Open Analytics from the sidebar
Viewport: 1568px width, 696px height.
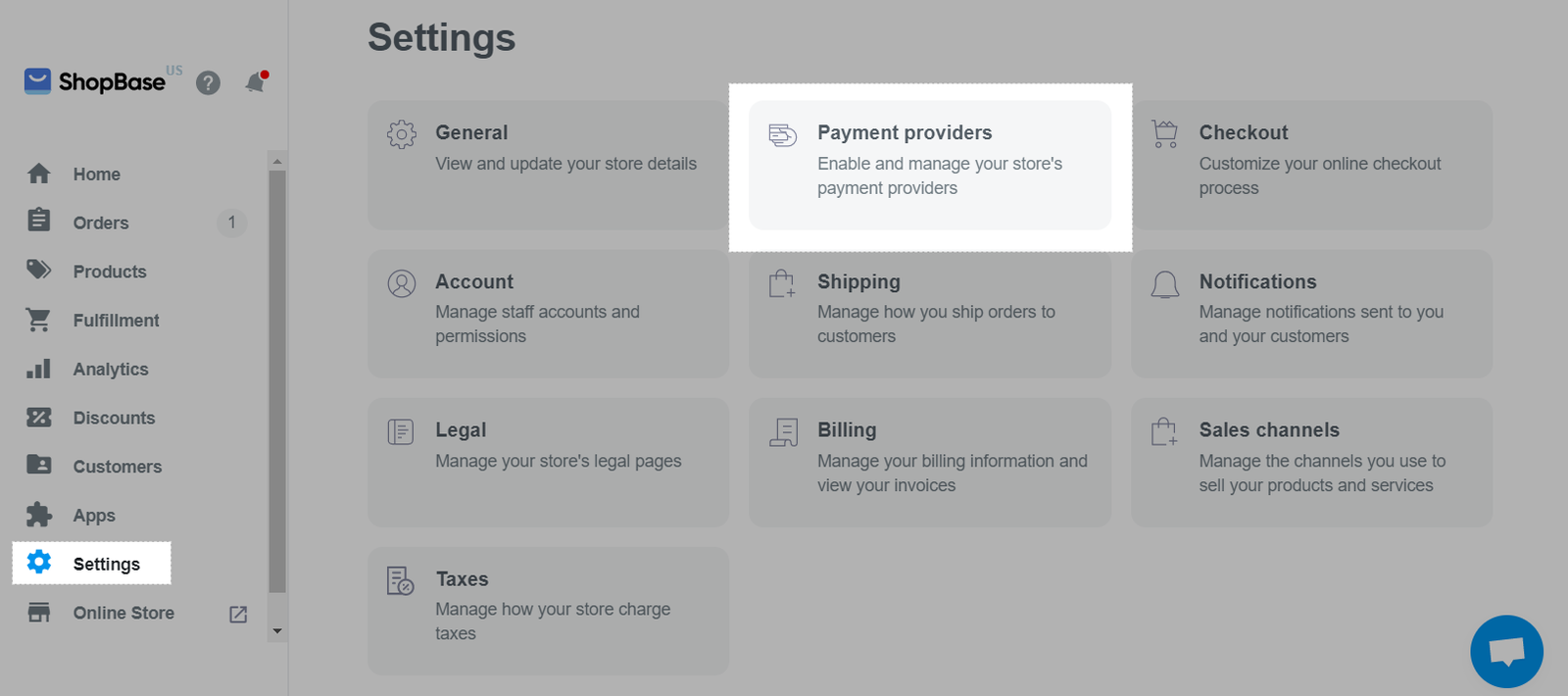pos(110,370)
